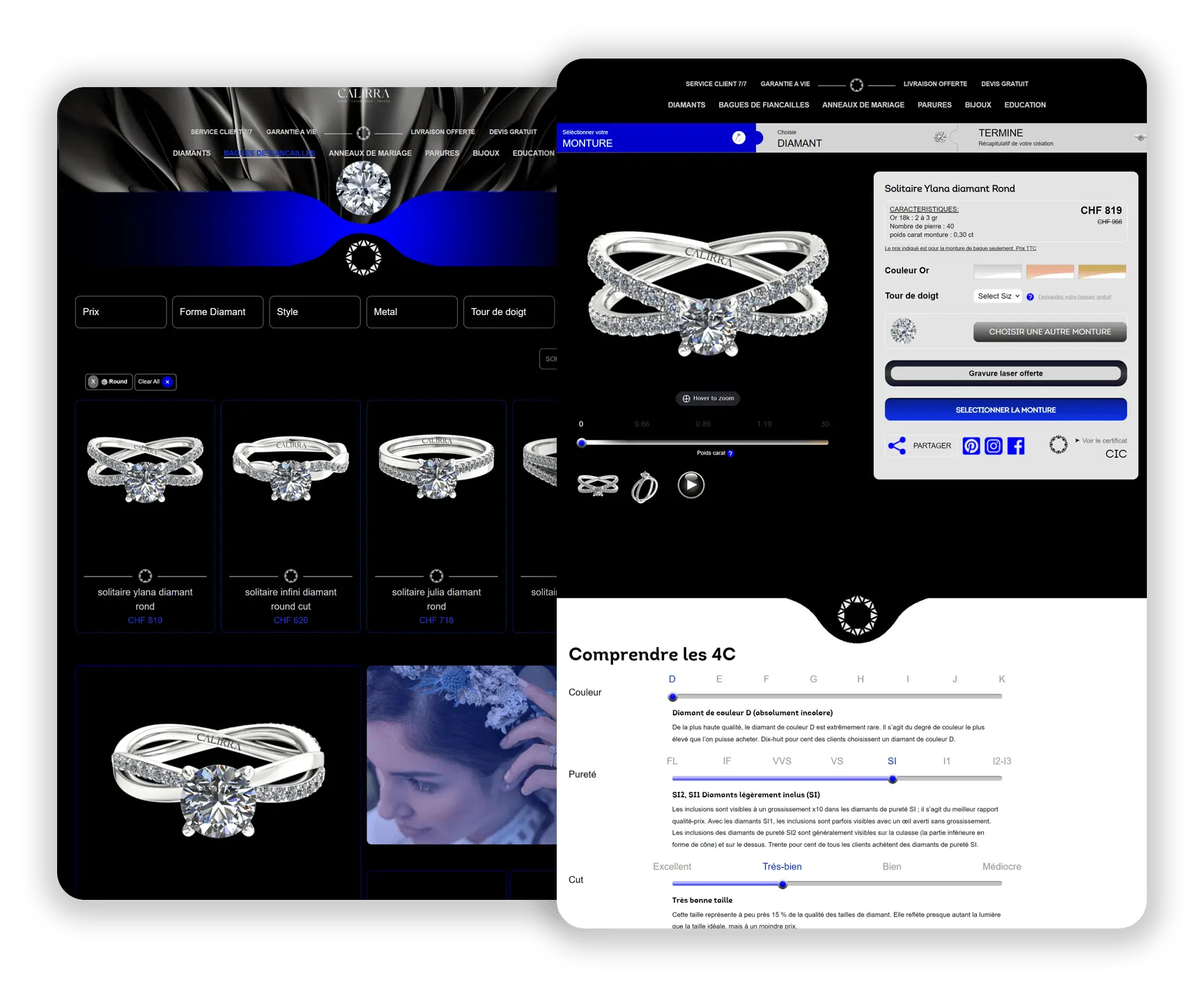Image resolution: width=1204 pixels, height=987 pixels.
Task: Click the ring size help icon
Action: (x=1030, y=297)
